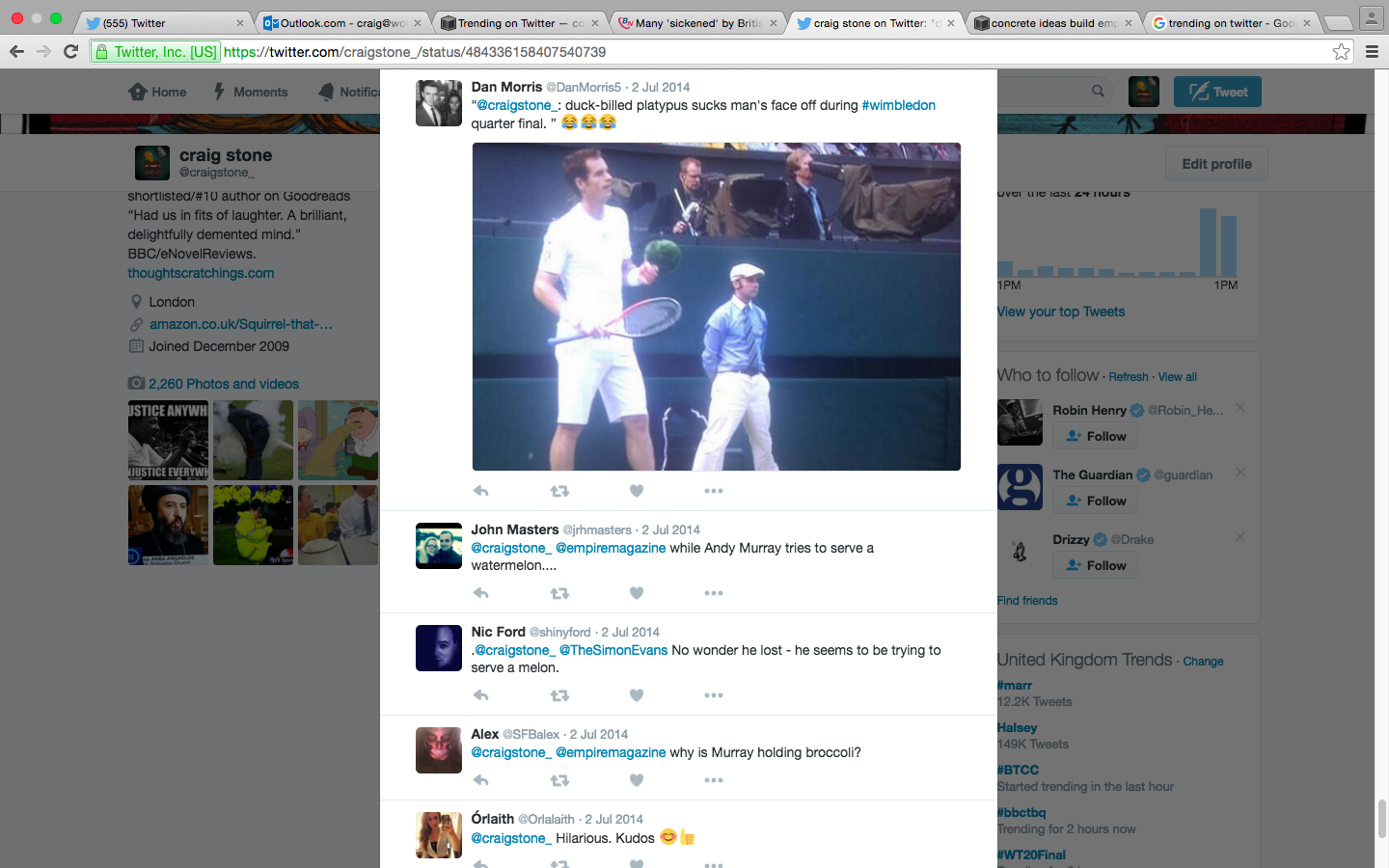Like Dan Morris's tweet with the heart
Viewport: 1389px width, 868px height.
(x=637, y=491)
